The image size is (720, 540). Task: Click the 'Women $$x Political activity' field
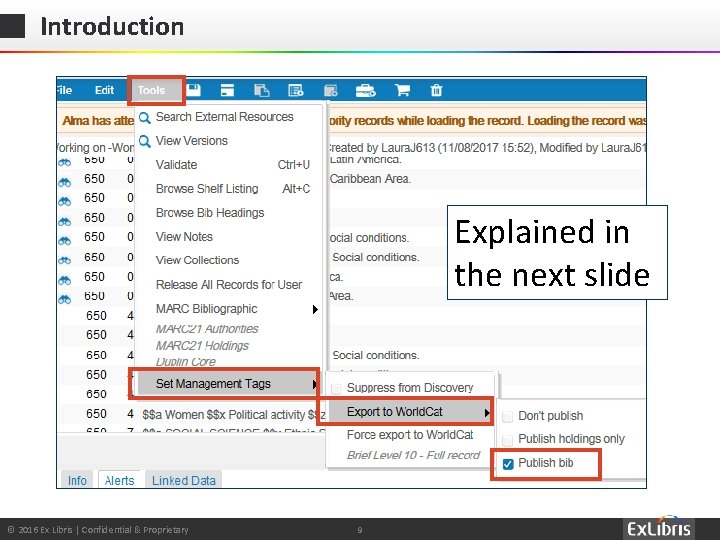click(x=234, y=414)
